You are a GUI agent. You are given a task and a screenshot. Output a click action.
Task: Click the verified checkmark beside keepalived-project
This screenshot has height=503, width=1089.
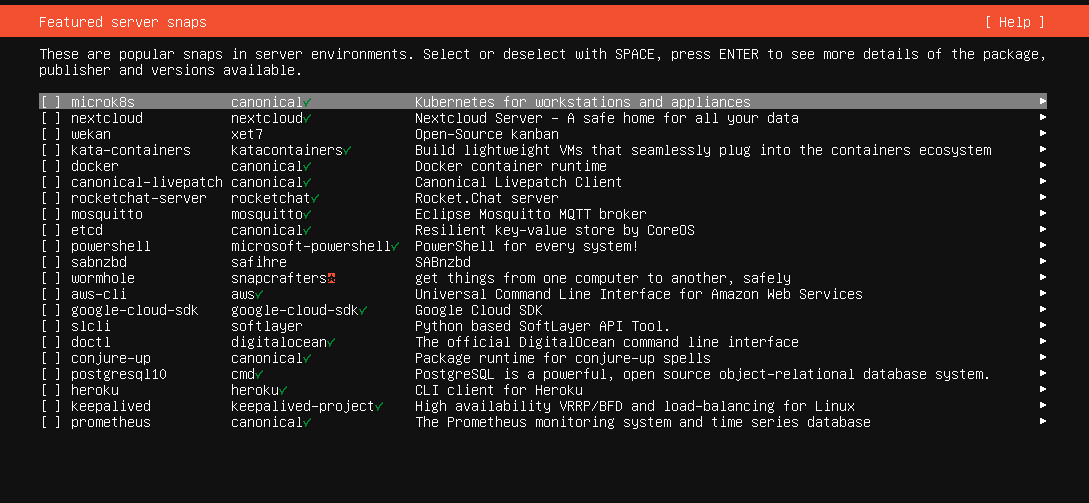379,406
